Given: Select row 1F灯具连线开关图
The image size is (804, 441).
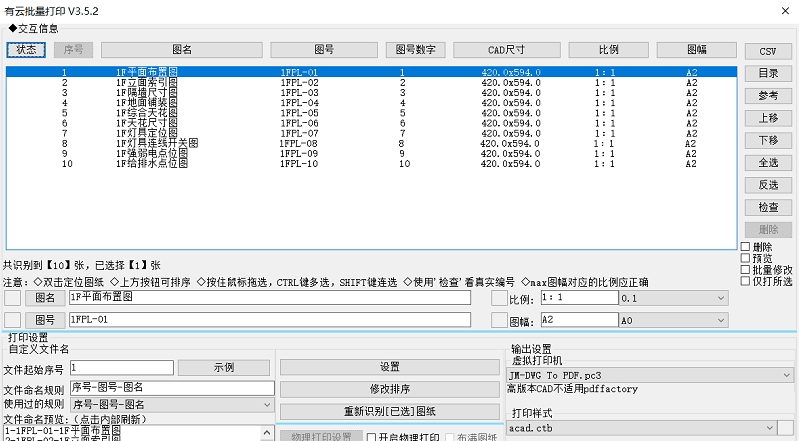Looking at the screenshot, I should (x=371, y=144).
